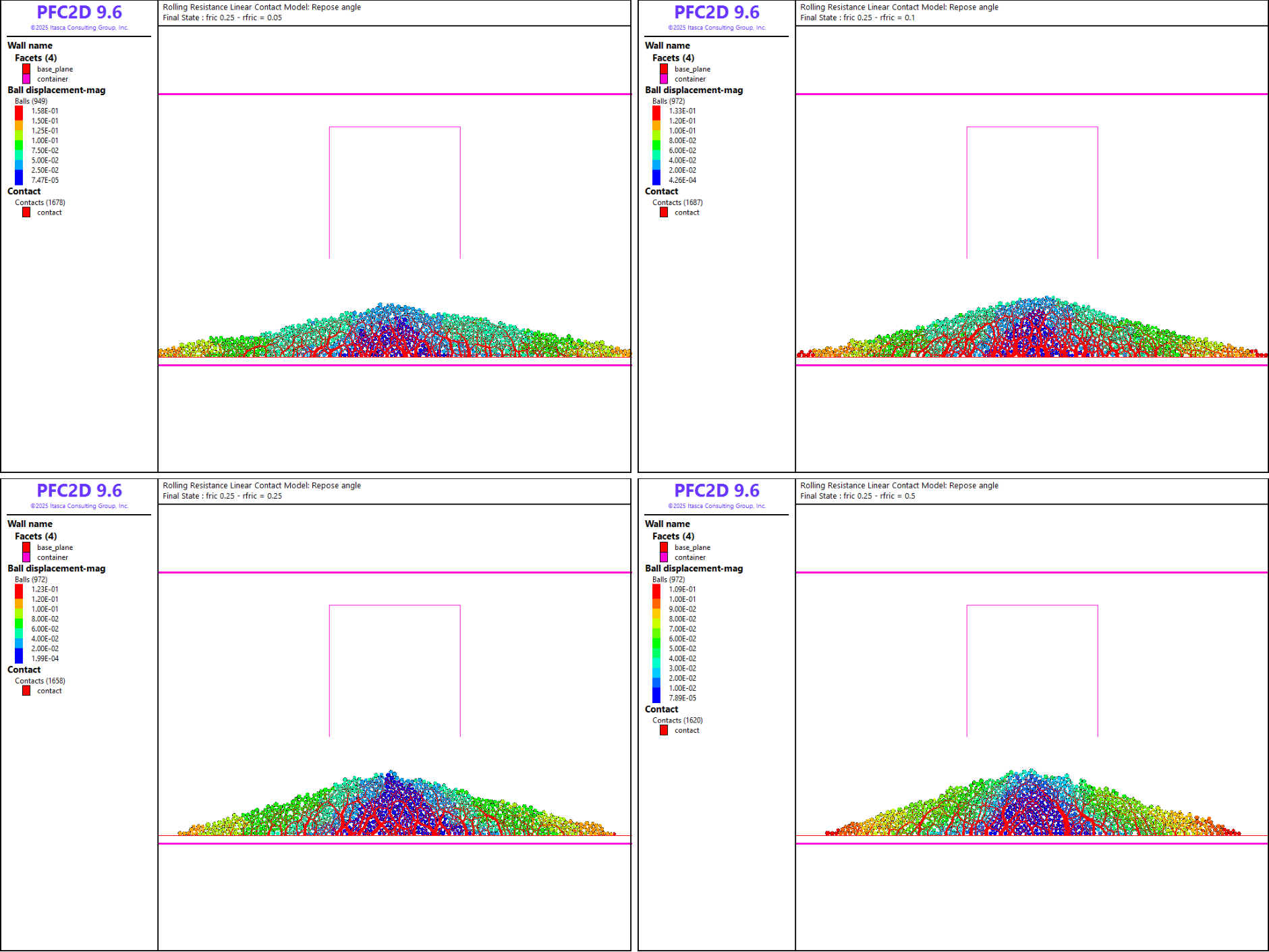Click the 'Final State : fric 0.25 - rfric = 0.5' title

tap(857, 496)
